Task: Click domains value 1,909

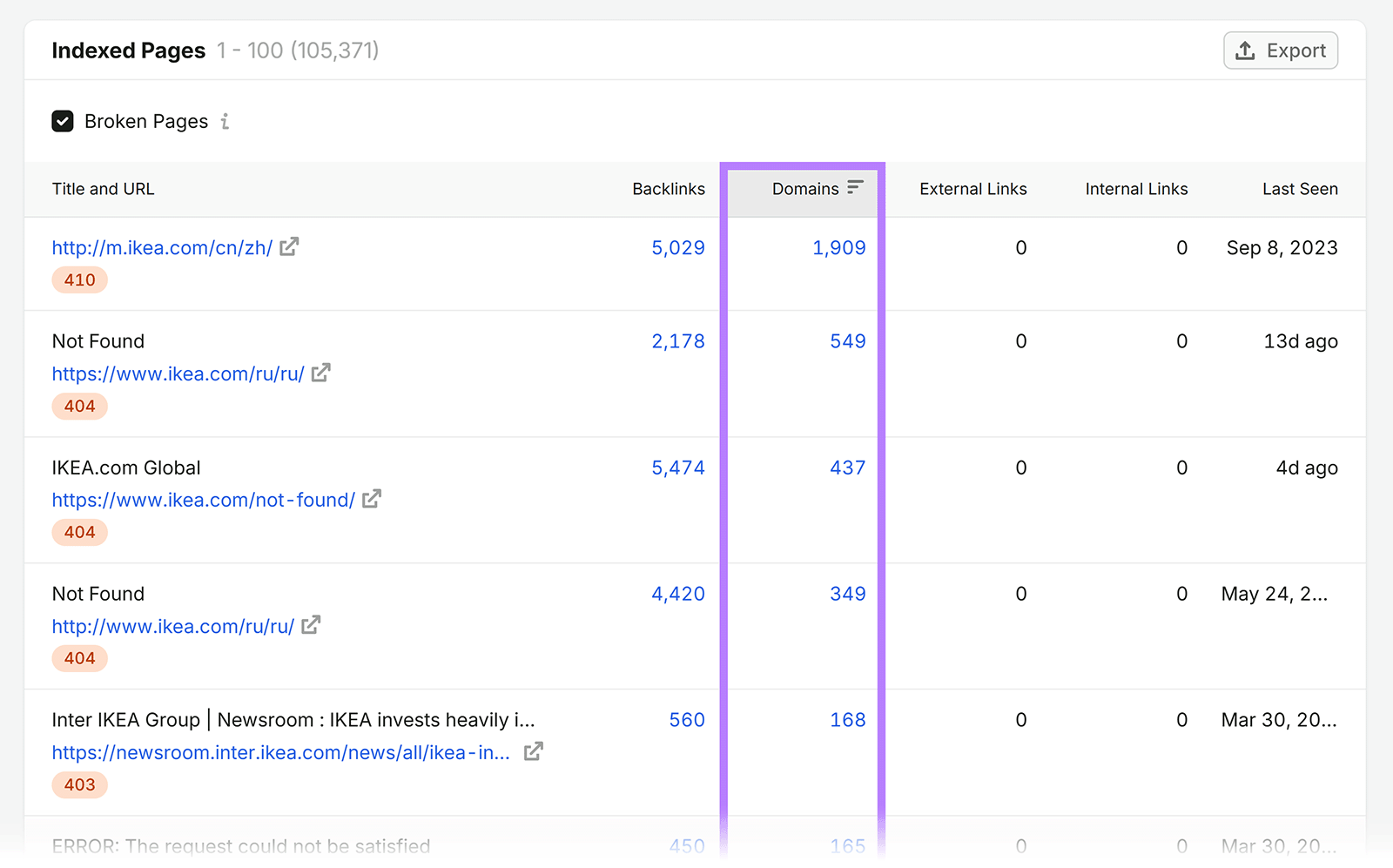Action: coord(839,248)
